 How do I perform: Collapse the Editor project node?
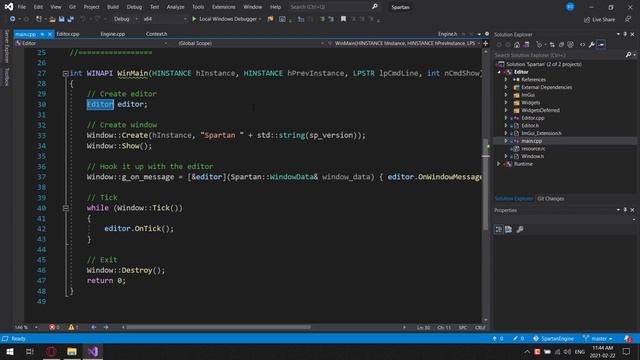point(499,72)
